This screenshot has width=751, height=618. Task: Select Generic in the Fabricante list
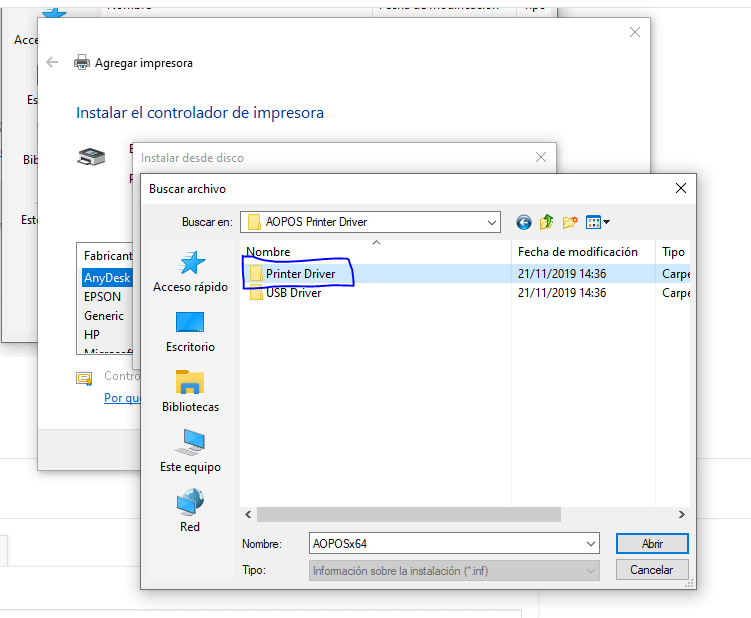(103, 316)
